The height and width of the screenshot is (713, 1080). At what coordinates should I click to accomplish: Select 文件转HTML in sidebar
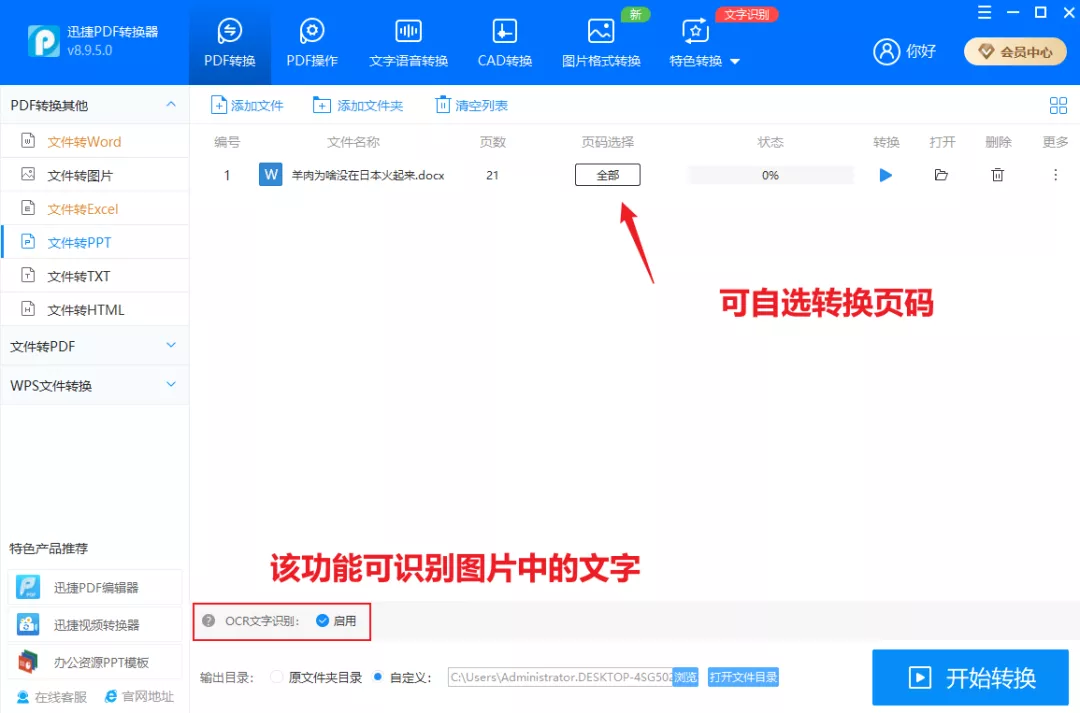[95, 310]
